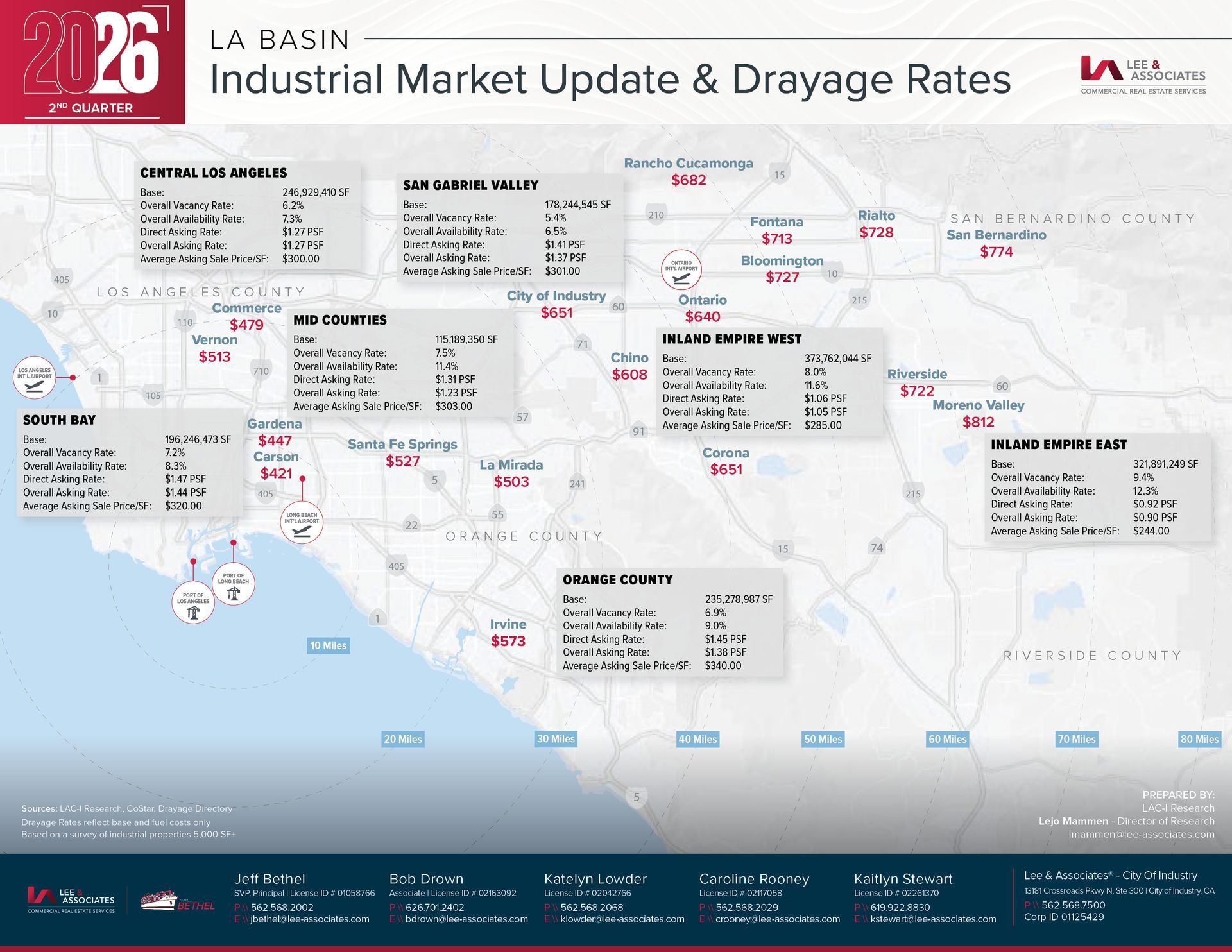Click the Route 110 highway shield
Screen dimensions: 1232x952
pos(185,323)
